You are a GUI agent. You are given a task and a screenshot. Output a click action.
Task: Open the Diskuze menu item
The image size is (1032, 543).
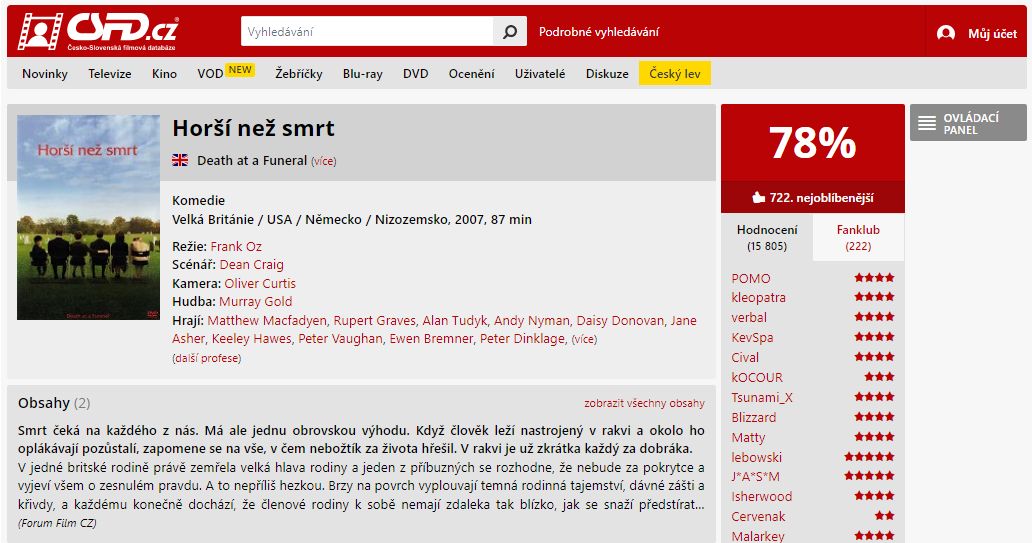point(607,74)
